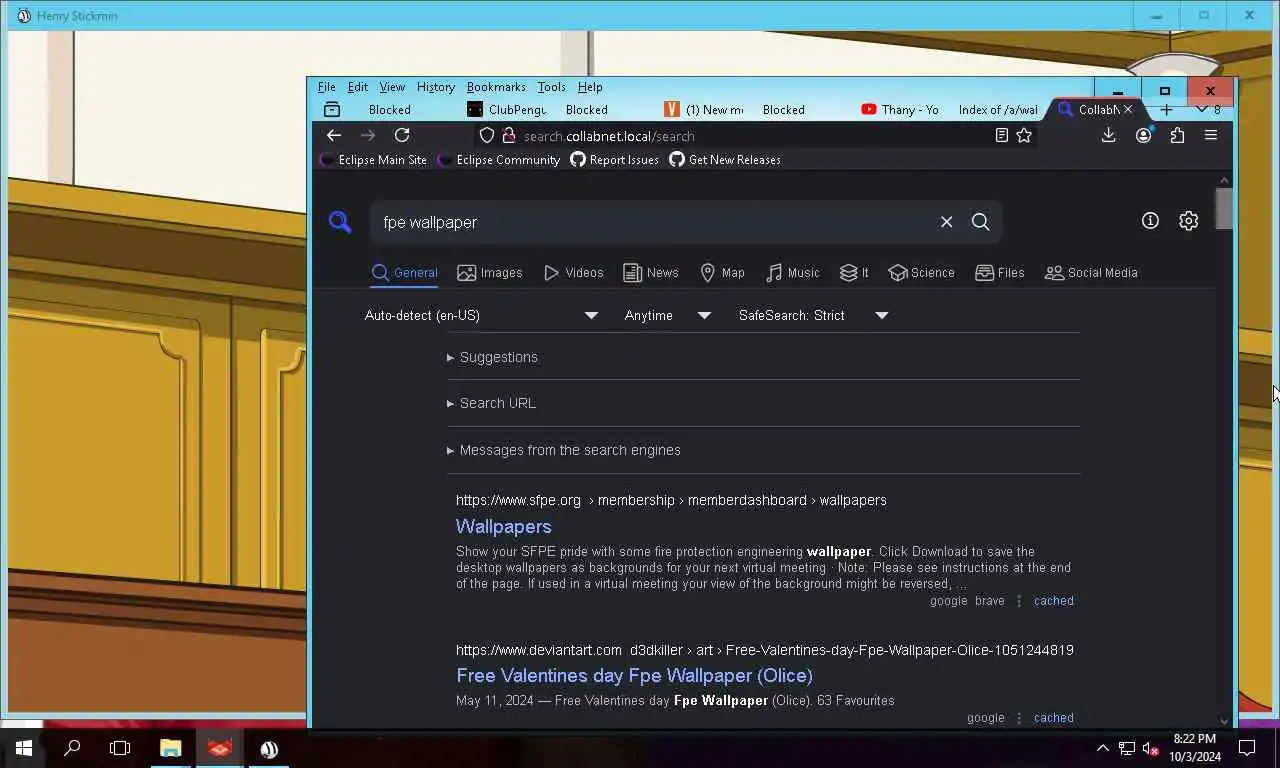The image size is (1280, 768).
Task: Open the Anytime time range dropdown
Action: click(667, 315)
